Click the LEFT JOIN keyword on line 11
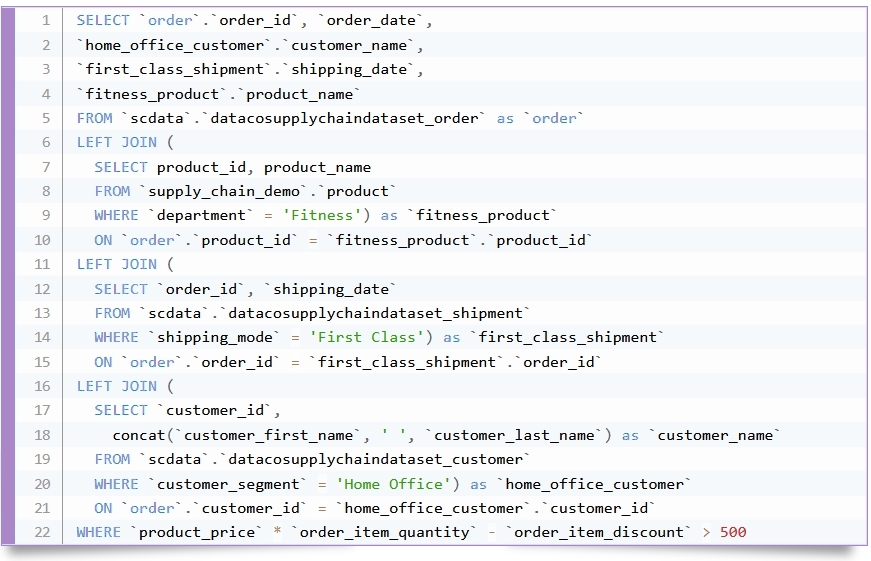 (x=117, y=264)
